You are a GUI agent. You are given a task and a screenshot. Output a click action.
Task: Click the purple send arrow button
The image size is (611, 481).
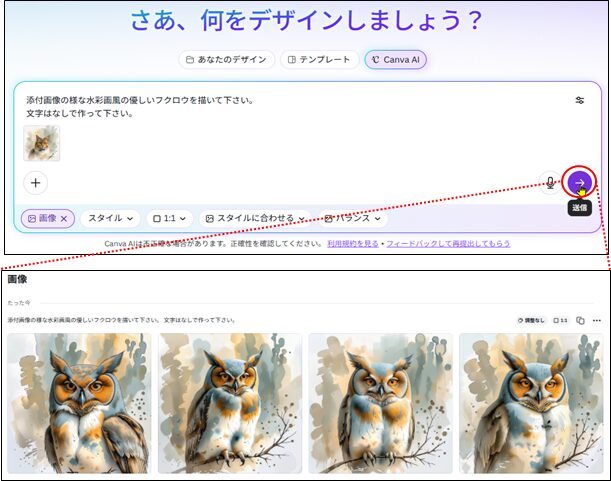coord(579,182)
